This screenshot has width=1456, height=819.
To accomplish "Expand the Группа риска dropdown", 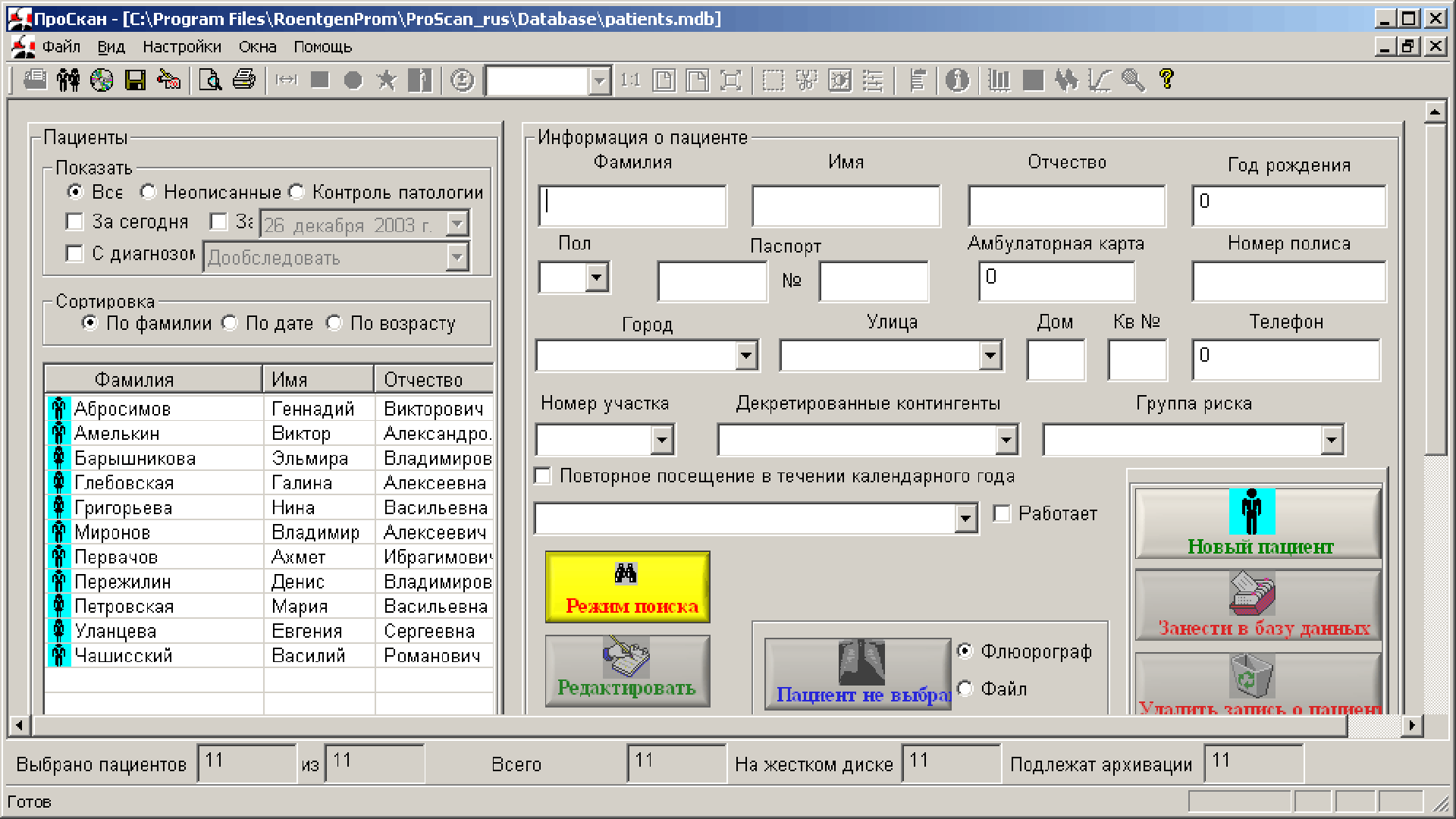I will pyautogui.click(x=1332, y=440).
